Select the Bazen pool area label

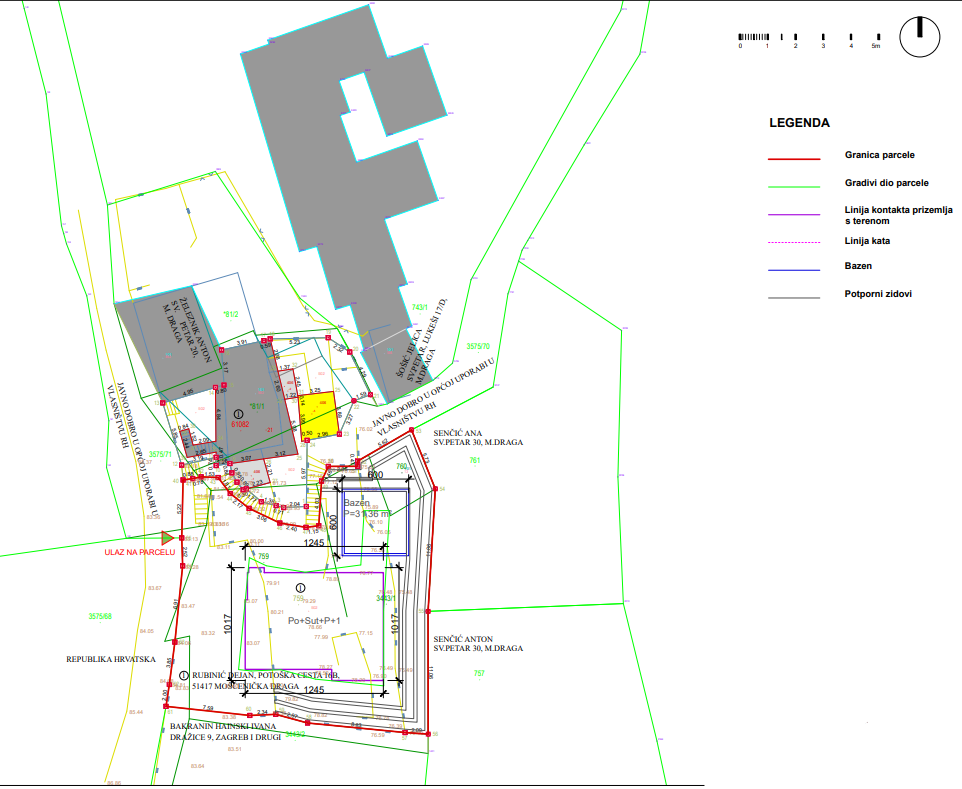(x=358, y=503)
